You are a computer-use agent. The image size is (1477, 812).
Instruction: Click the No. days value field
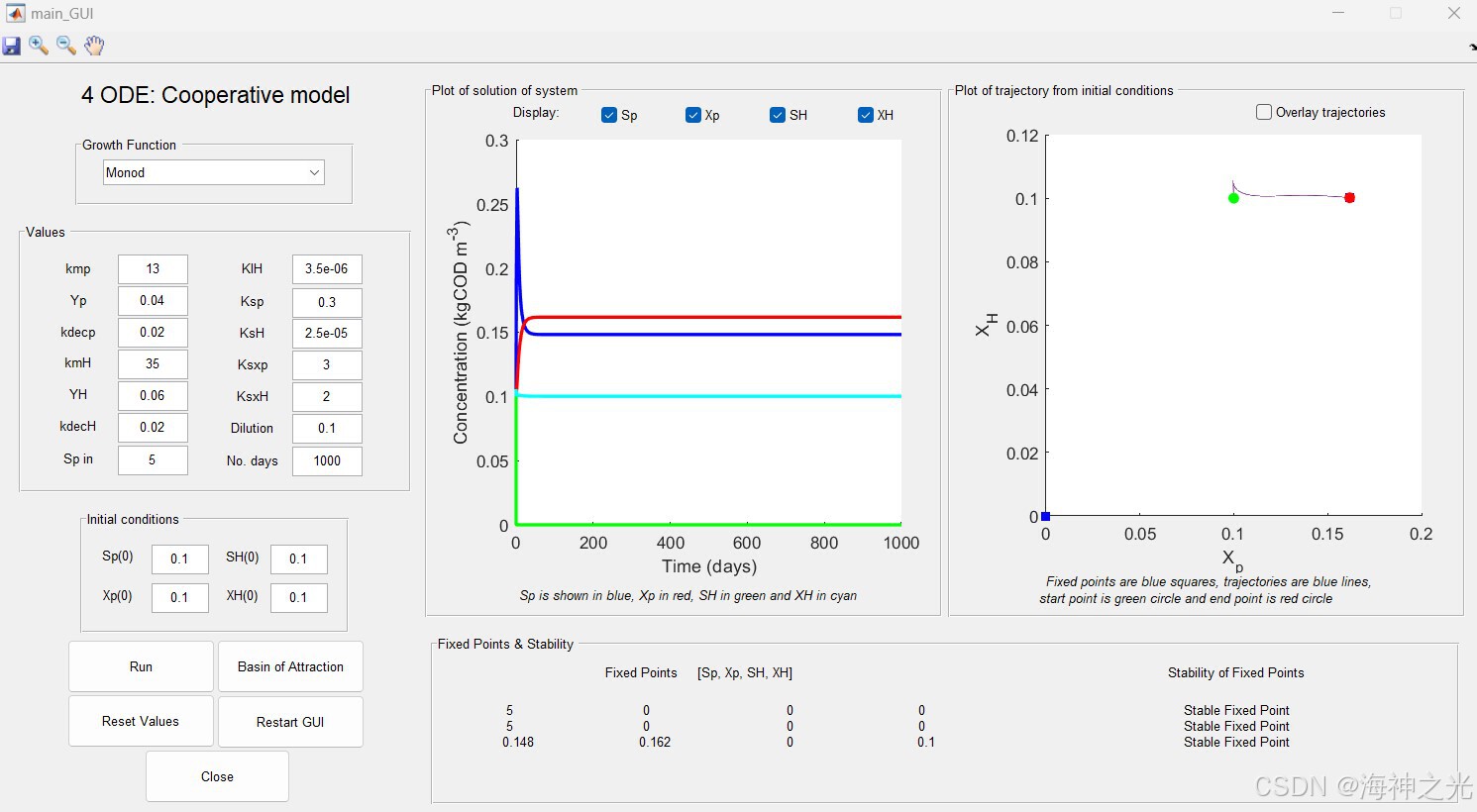327,460
